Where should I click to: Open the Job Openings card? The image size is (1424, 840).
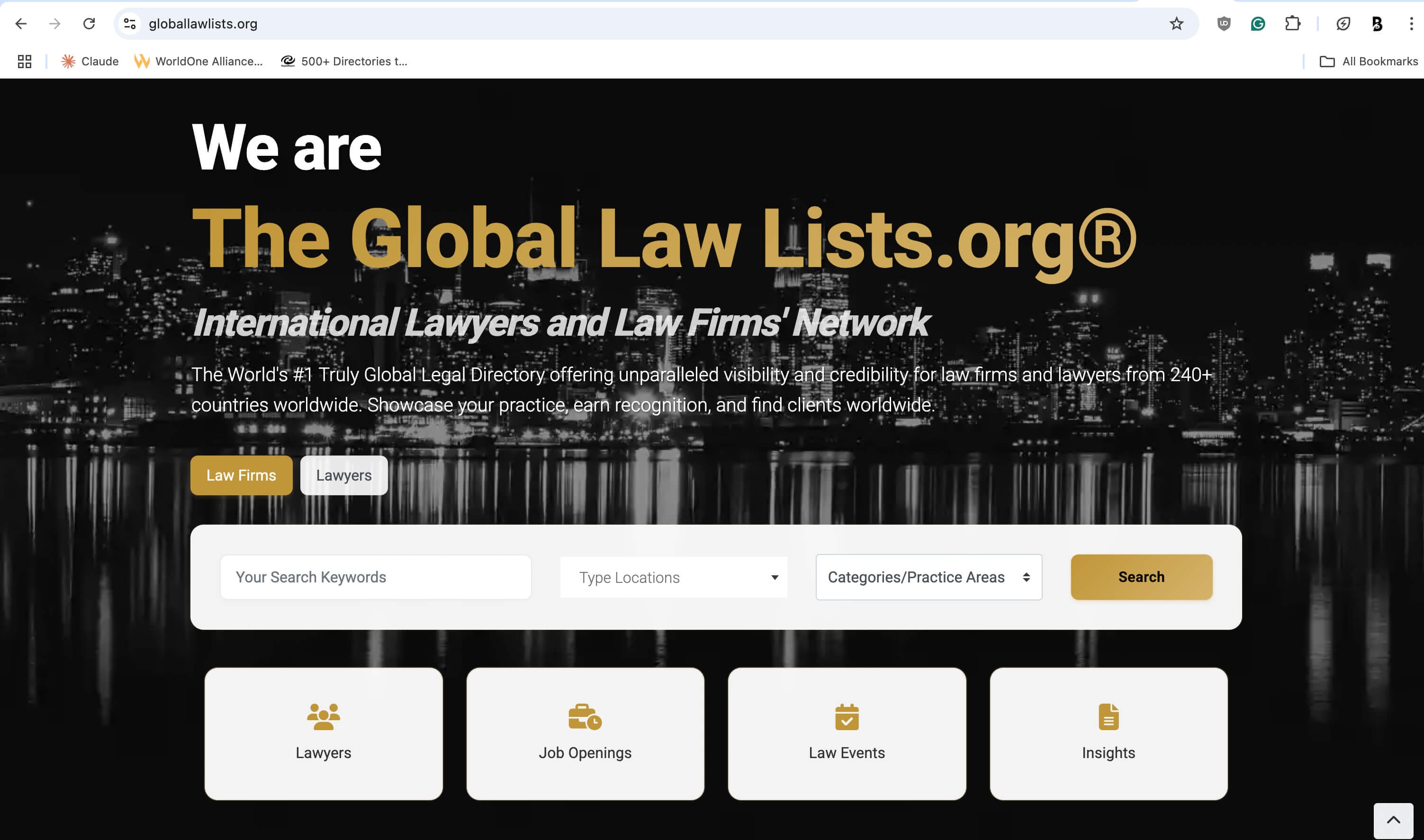(x=585, y=733)
